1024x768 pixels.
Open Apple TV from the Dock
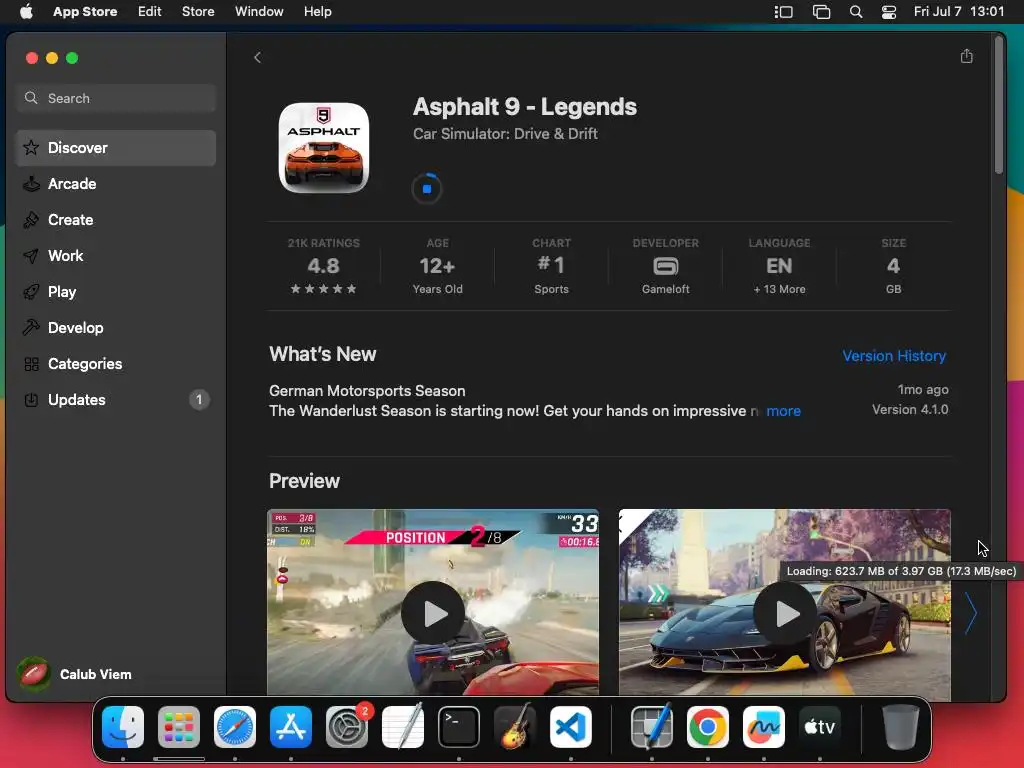[x=820, y=727]
